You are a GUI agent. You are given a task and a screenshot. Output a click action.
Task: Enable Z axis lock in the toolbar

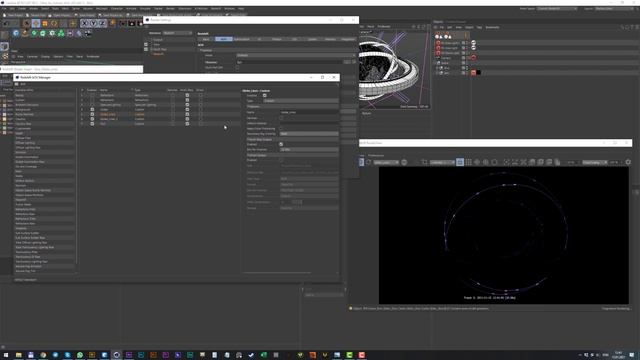(x=102, y=24)
